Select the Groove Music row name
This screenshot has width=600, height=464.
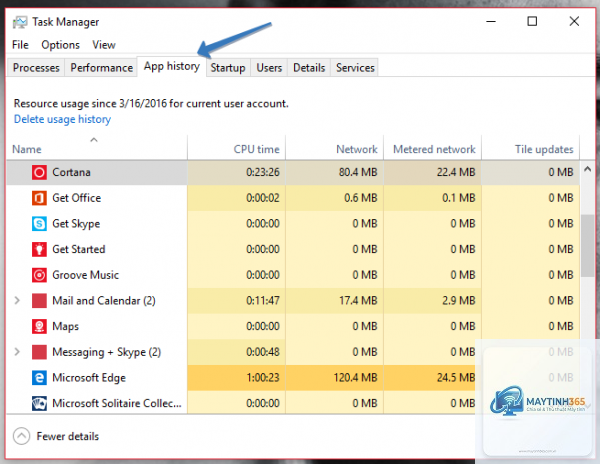[x=85, y=275]
